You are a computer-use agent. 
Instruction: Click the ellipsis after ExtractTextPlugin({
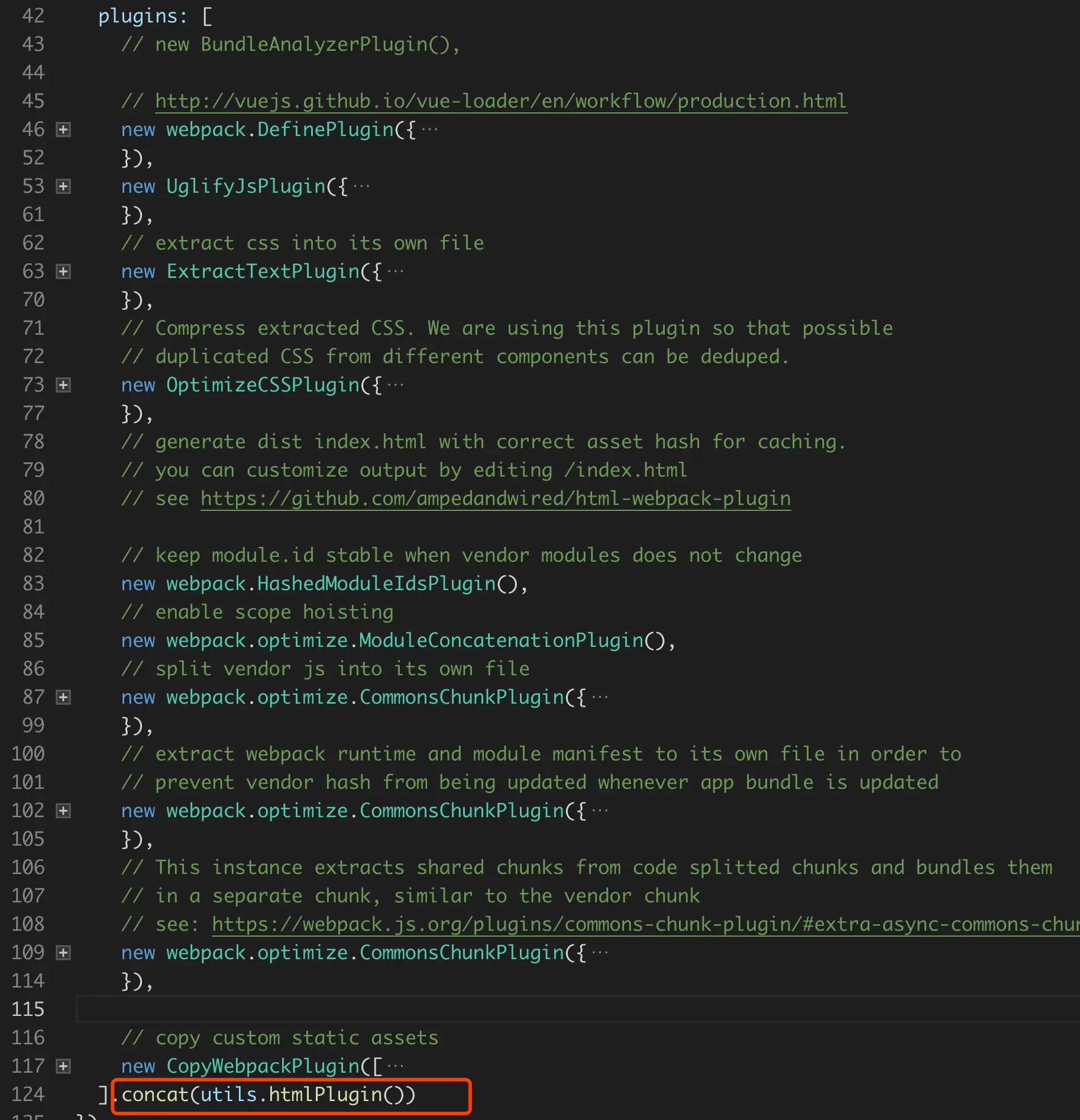(x=396, y=271)
